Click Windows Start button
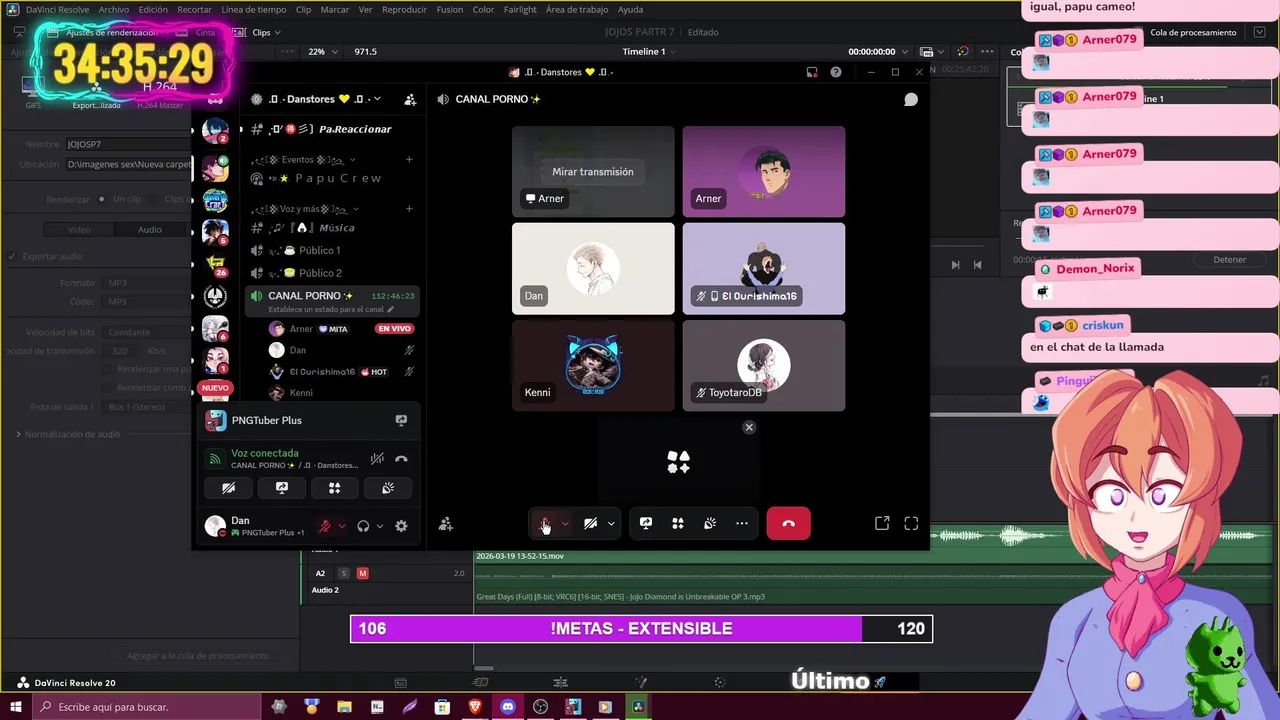This screenshot has width=1280, height=720. tap(15, 707)
